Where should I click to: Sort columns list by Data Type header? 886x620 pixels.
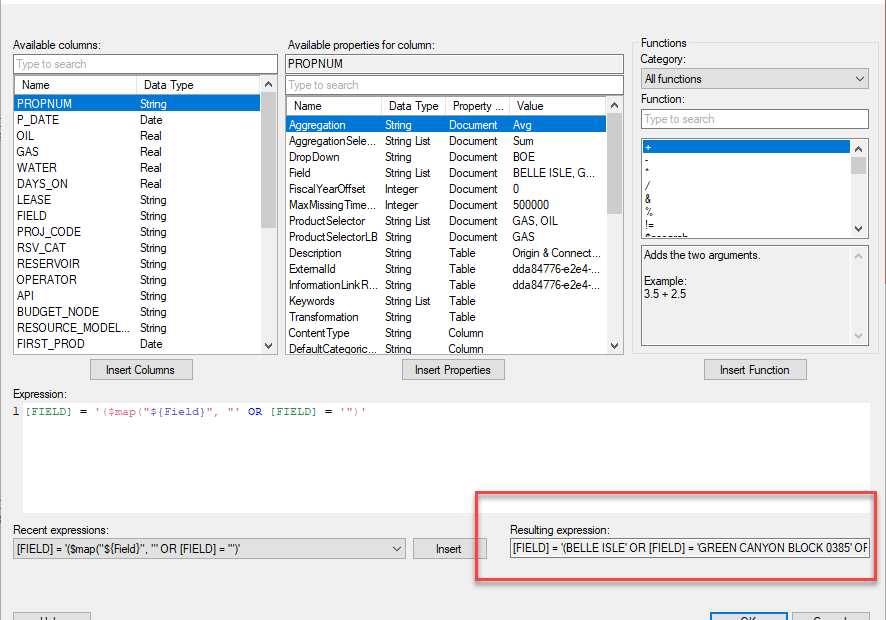[198, 85]
